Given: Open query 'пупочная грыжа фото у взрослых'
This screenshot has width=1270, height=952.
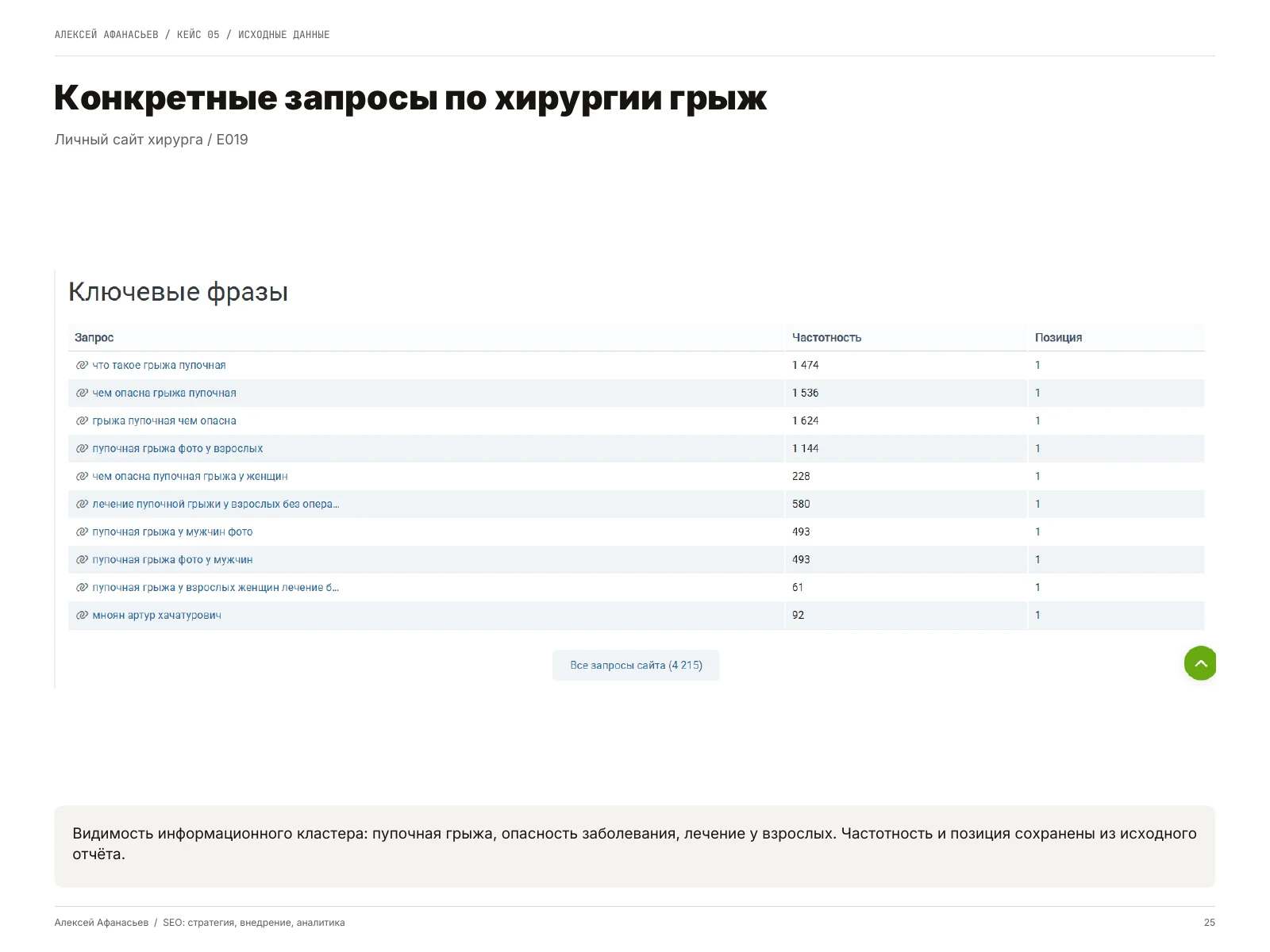Looking at the screenshot, I should click(x=178, y=448).
